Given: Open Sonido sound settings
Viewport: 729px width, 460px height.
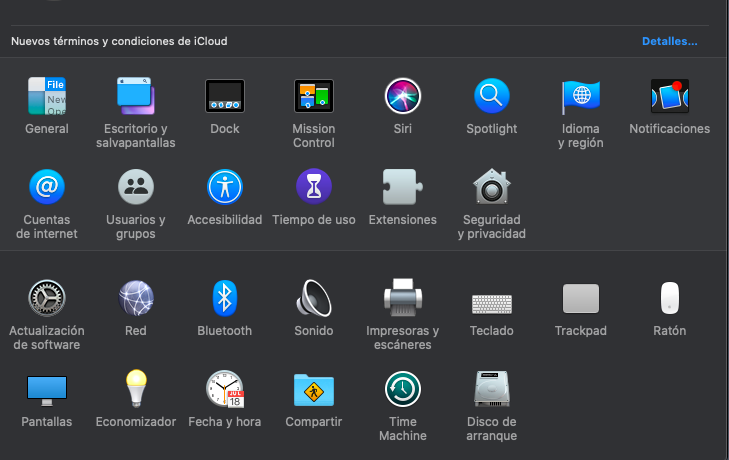Looking at the screenshot, I should tap(314, 298).
